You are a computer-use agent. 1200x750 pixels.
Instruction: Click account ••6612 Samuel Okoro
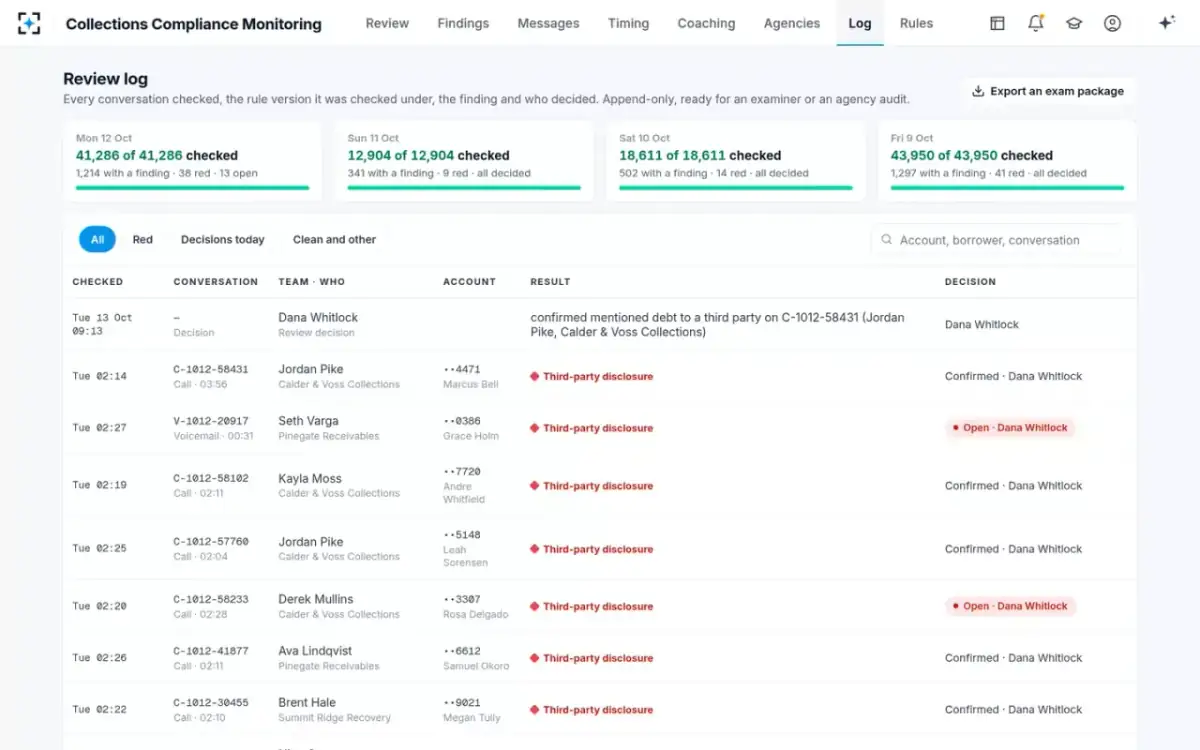tap(476, 658)
